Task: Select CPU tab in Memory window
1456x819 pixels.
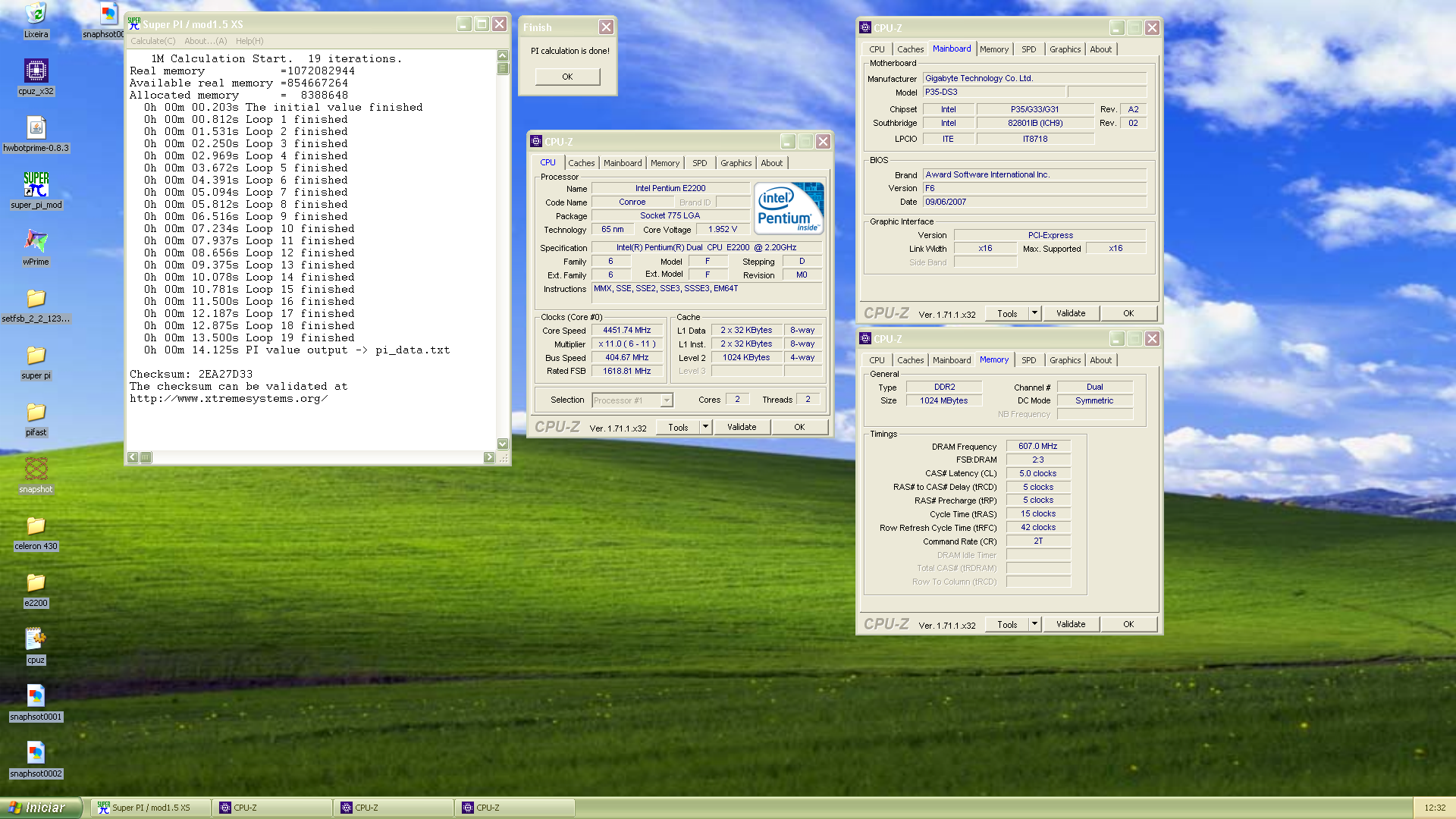Action: click(x=877, y=360)
